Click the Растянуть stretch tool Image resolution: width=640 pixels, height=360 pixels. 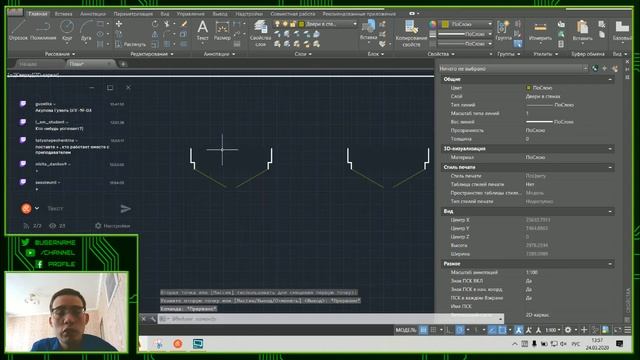point(130,44)
